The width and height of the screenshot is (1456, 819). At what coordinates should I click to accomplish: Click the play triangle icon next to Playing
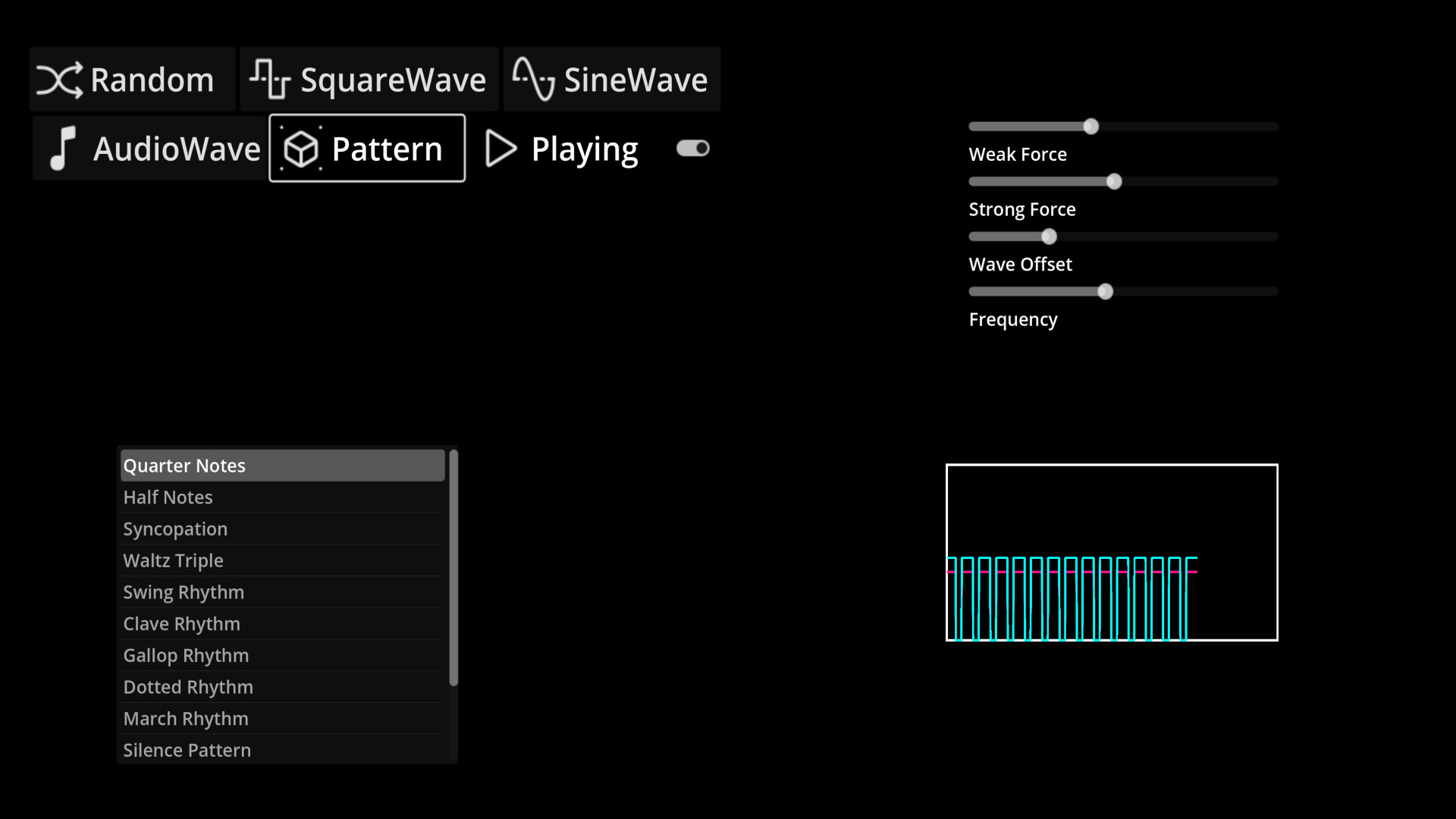pyautogui.click(x=500, y=148)
